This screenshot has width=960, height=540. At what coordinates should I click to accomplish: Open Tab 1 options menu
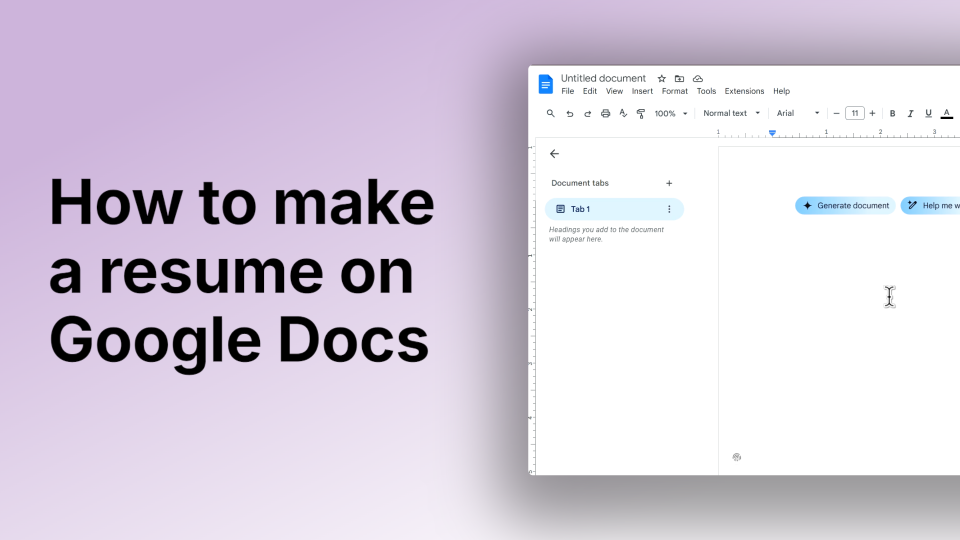coord(669,209)
